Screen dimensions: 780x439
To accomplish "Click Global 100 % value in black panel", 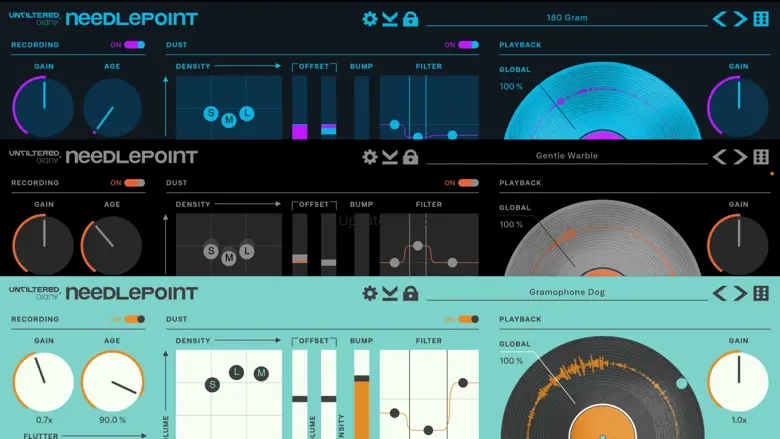I will pos(511,225).
